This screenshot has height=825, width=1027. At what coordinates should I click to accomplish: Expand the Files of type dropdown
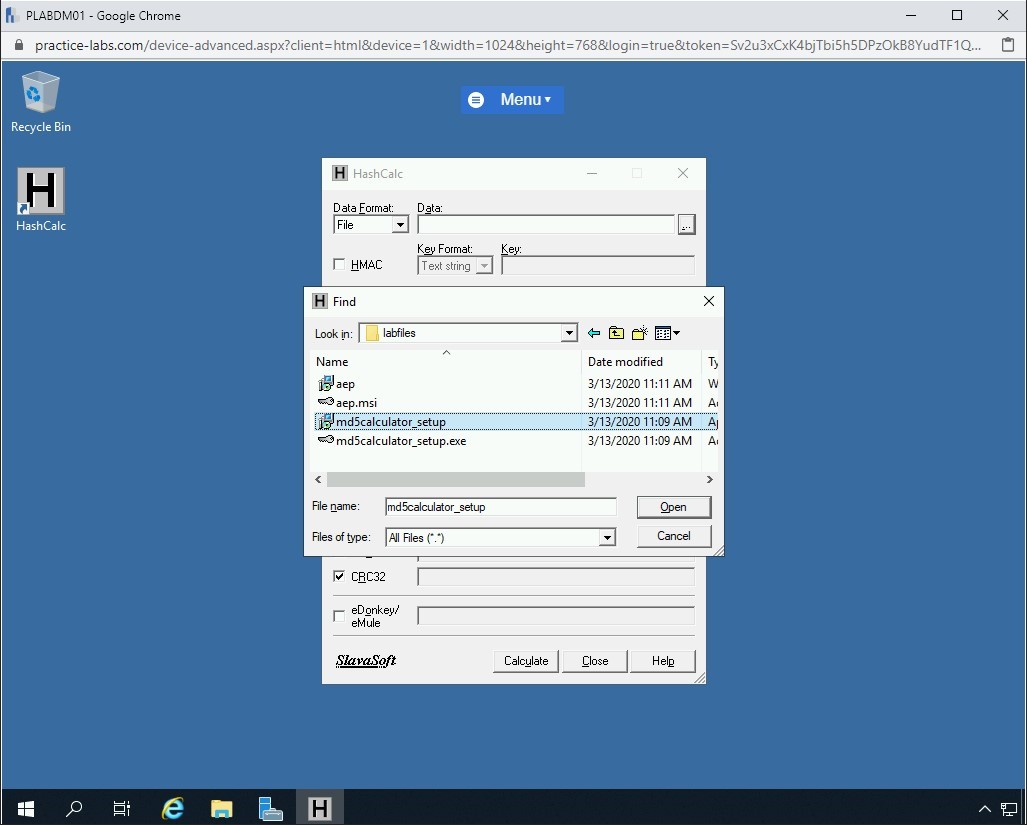606,538
